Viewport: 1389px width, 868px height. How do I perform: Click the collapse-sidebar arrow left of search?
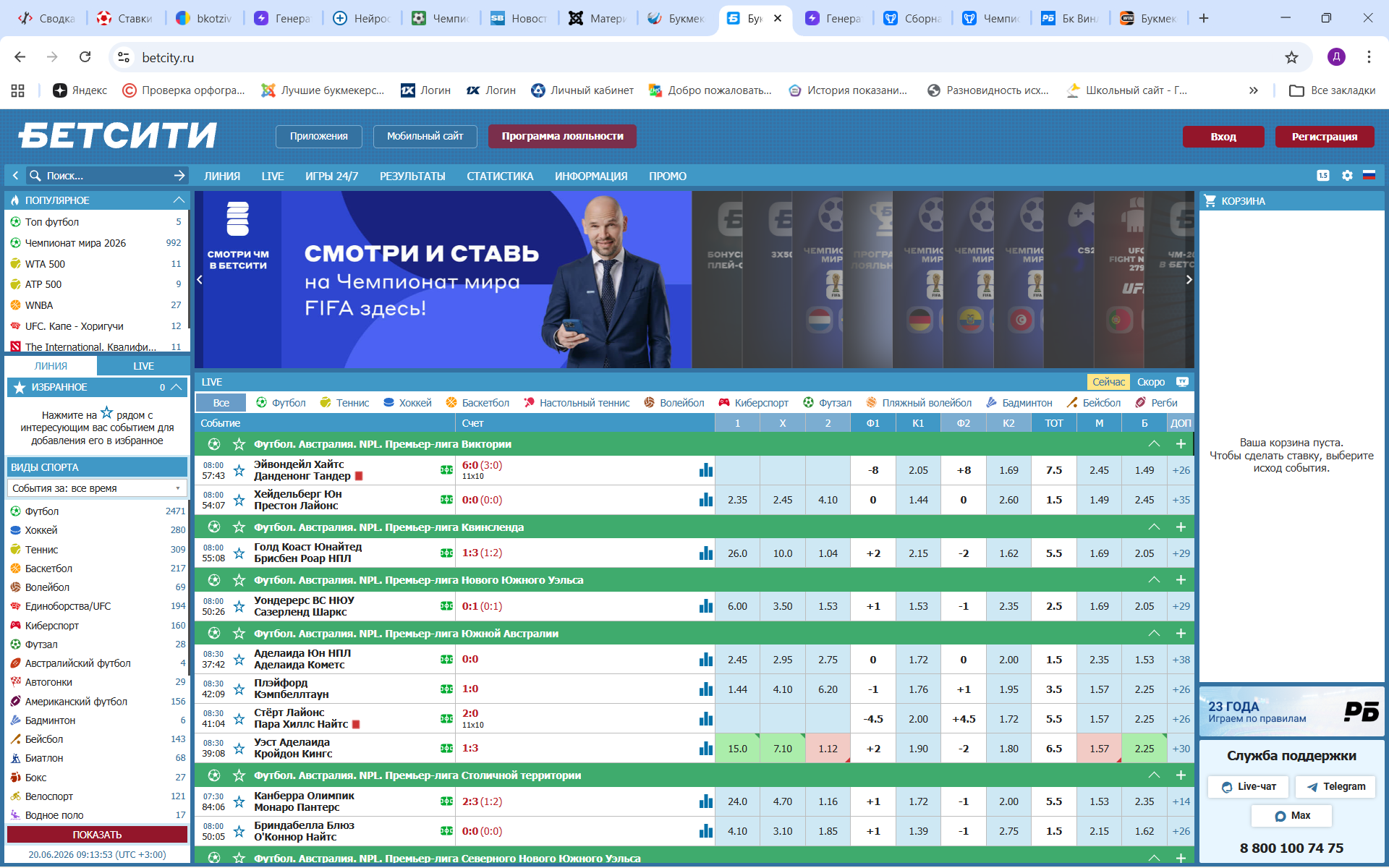click(15, 176)
